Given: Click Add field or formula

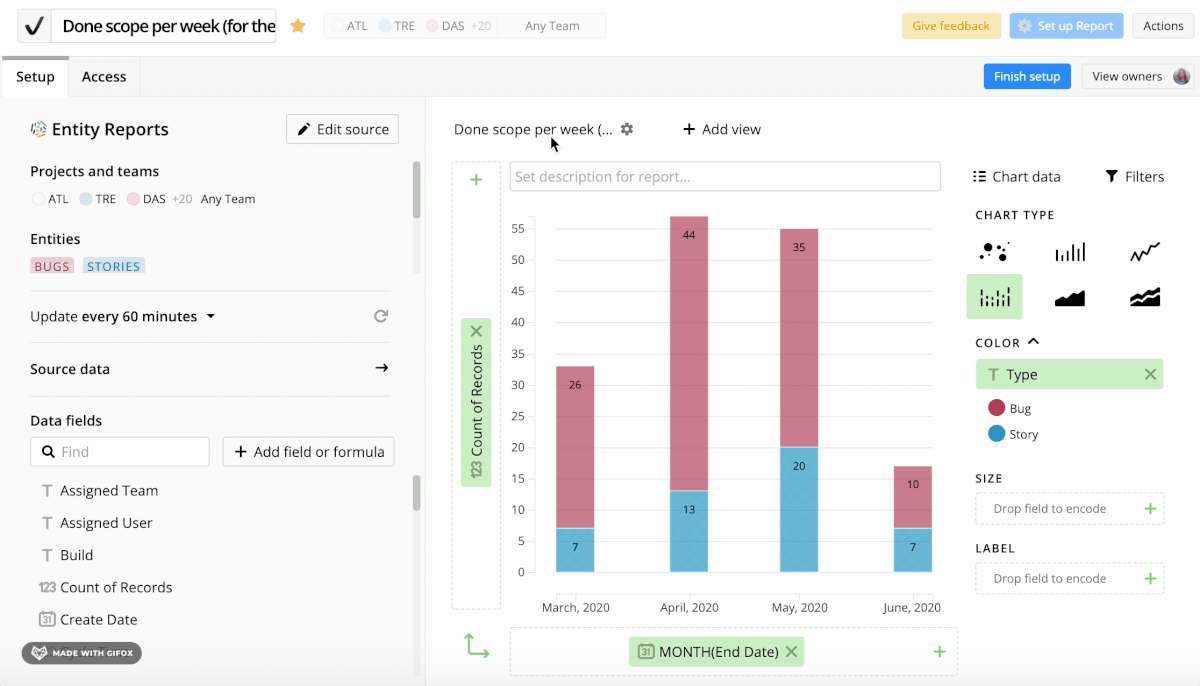Looking at the screenshot, I should point(308,451).
